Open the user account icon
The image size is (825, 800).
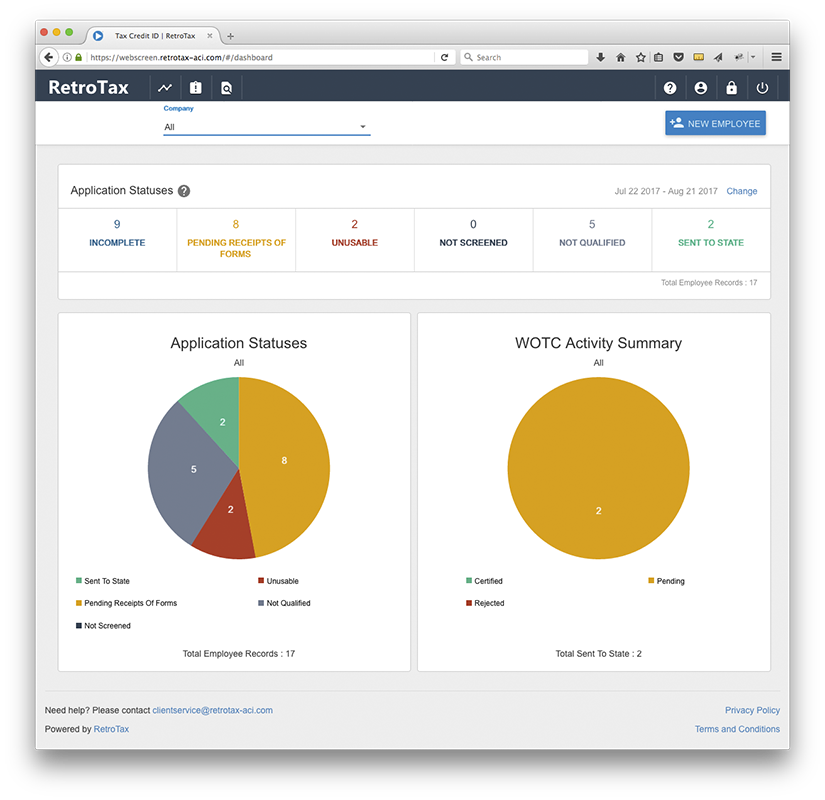(701, 88)
